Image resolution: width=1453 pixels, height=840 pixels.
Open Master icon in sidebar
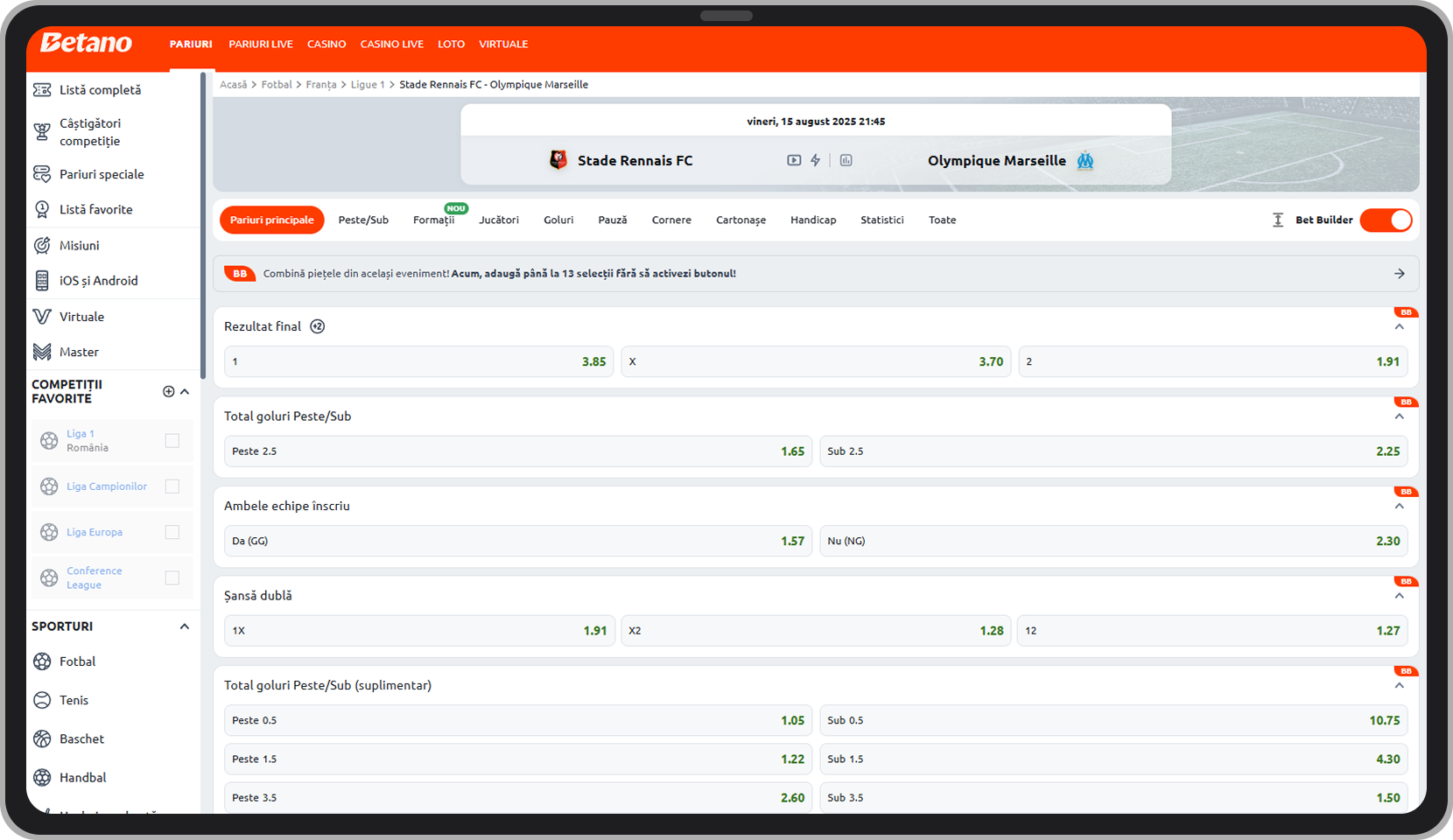click(x=42, y=352)
